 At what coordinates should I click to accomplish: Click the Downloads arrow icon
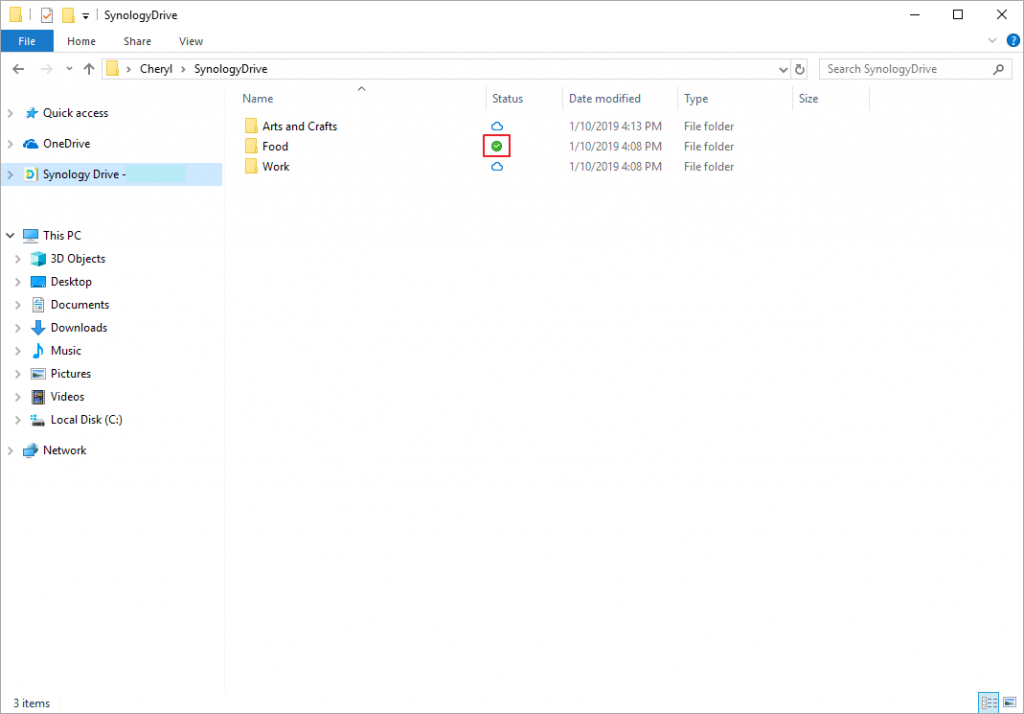tap(39, 327)
